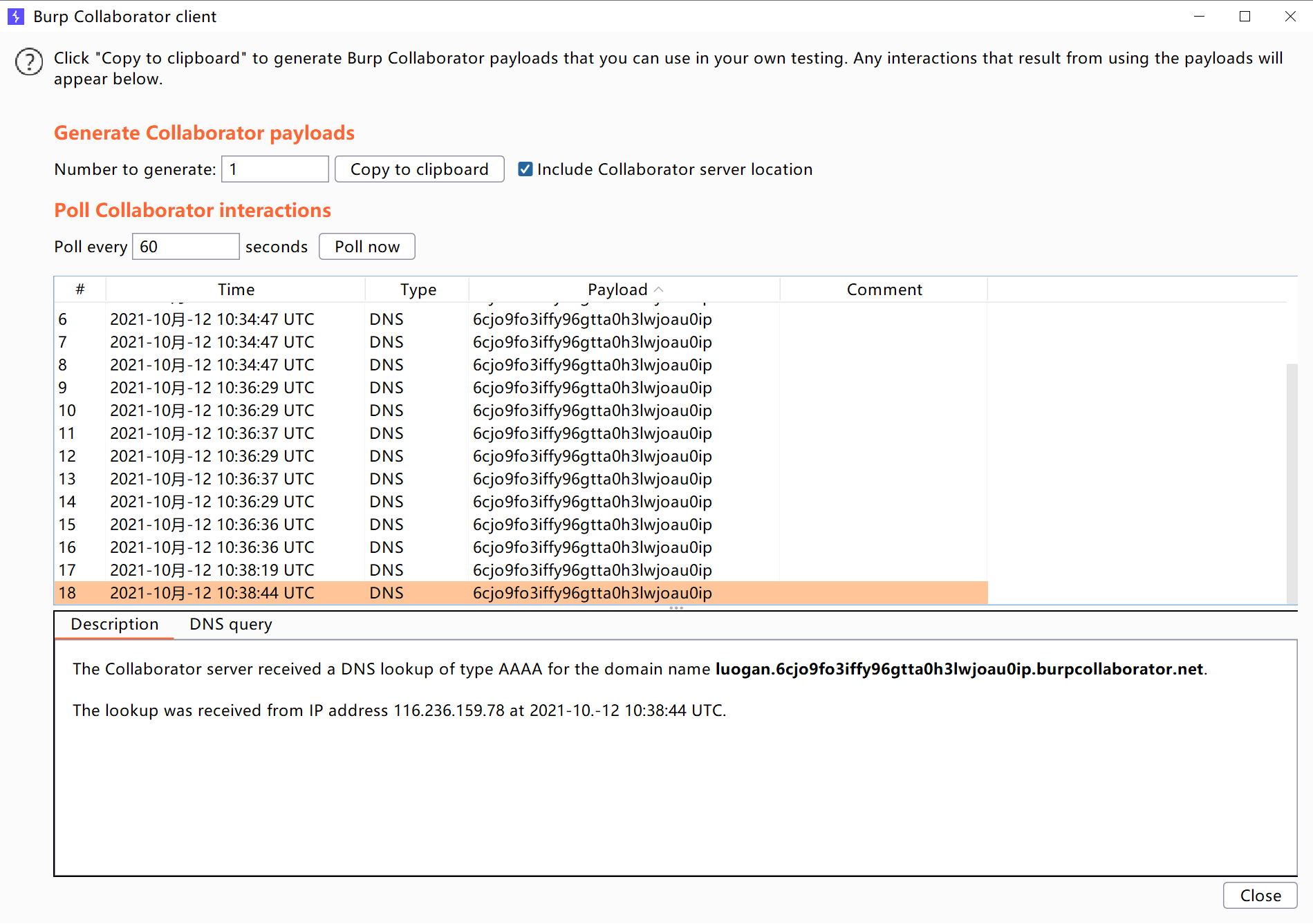Select interaction row number 13
The image size is (1313, 924).
coord(521,479)
